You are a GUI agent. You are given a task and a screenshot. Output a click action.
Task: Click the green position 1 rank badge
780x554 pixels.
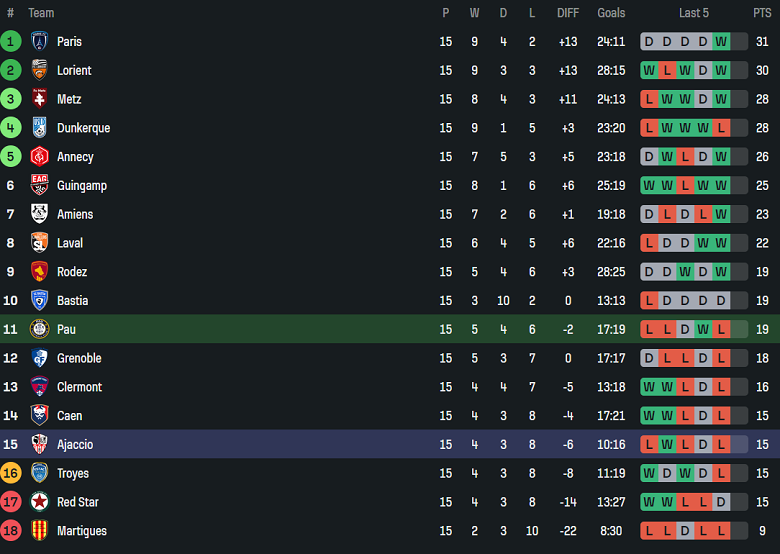tap(11, 42)
